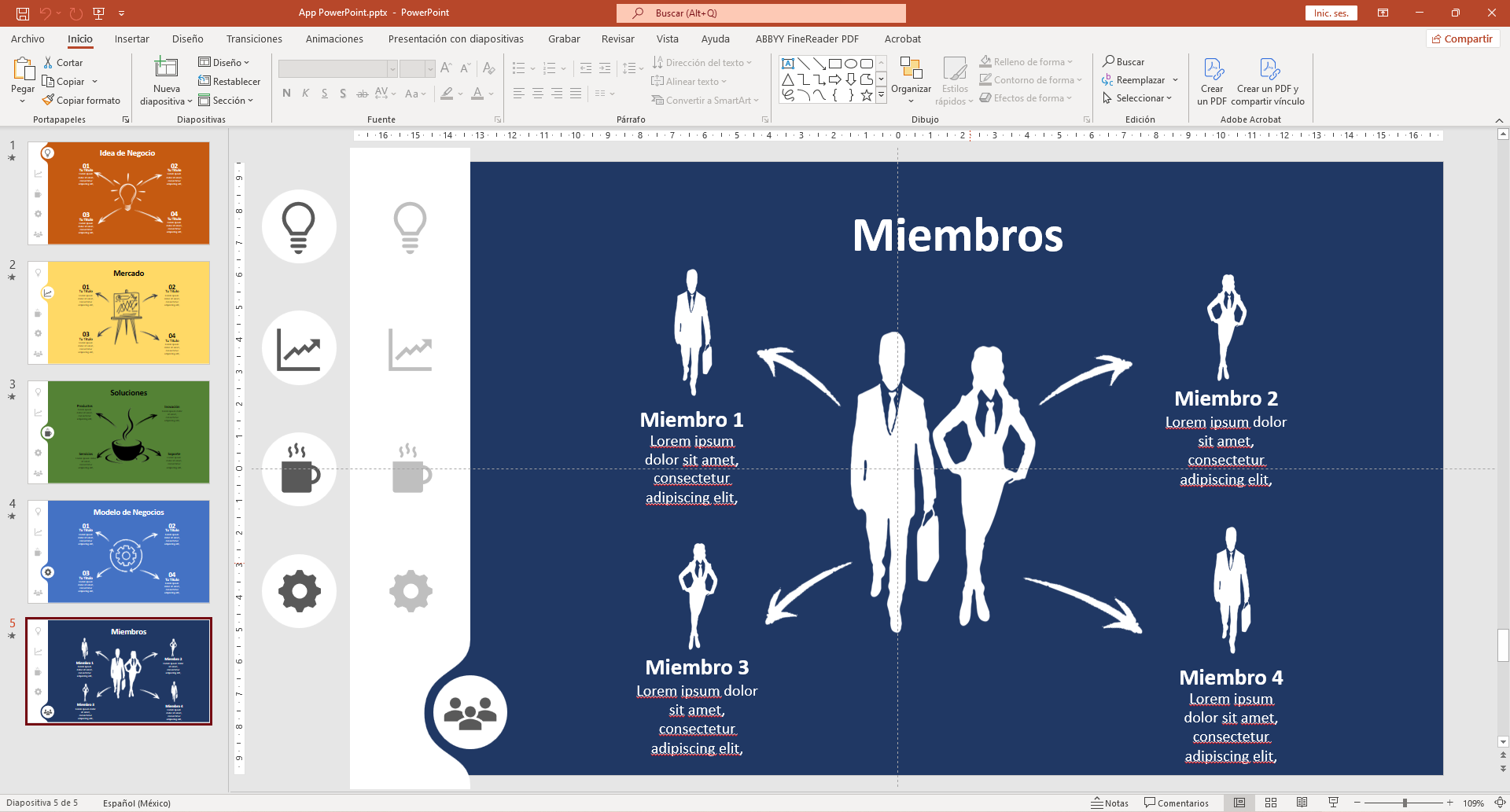Screen dimensions: 1510x812
Task: Click the zoom slider handle
Action: [1405, 803]
